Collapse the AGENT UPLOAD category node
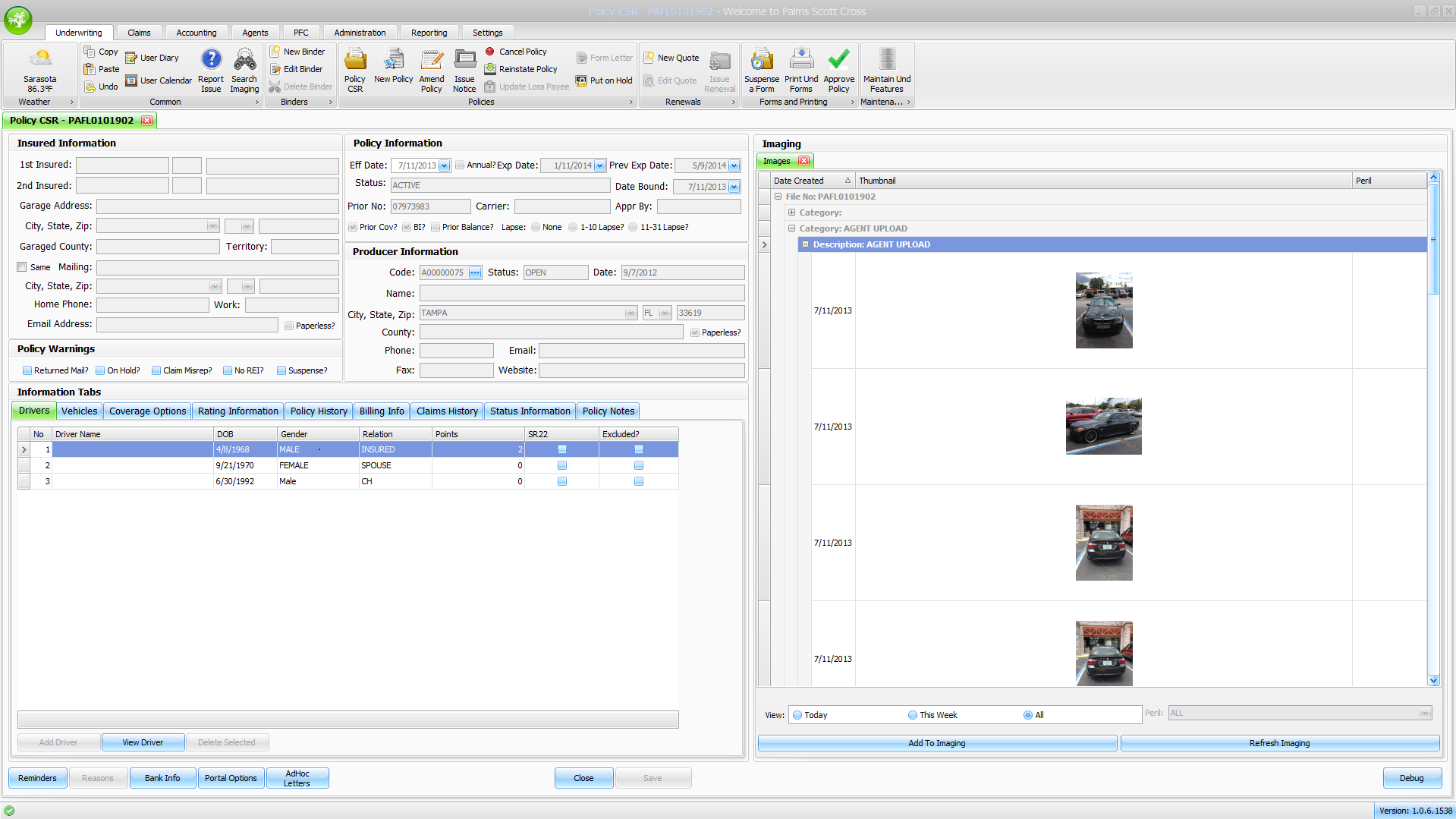The height and width of the screenshot is (819, 1456). coord(791,228)
